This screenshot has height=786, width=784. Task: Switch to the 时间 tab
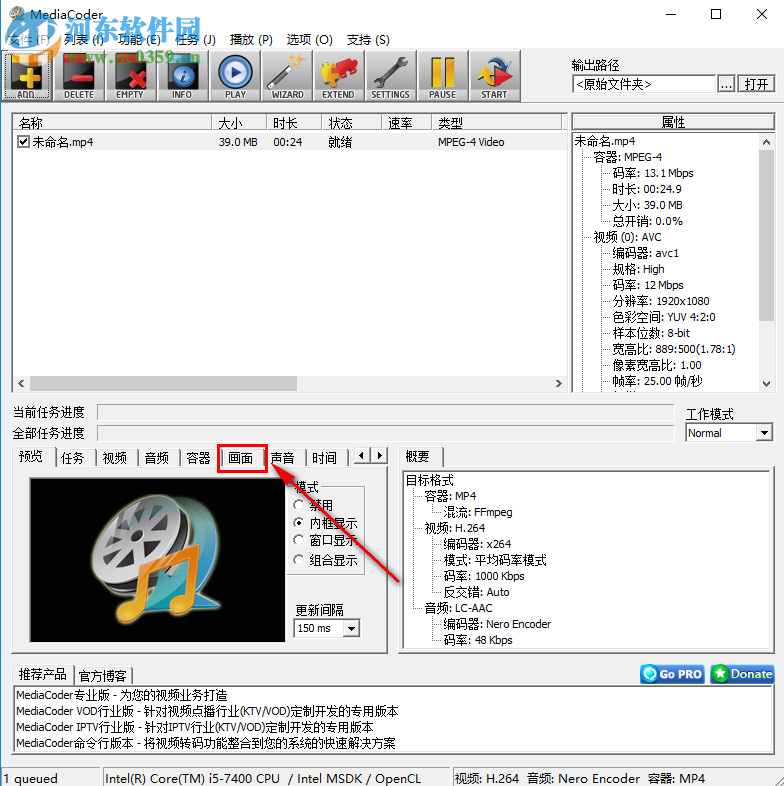tap(324, 458)
